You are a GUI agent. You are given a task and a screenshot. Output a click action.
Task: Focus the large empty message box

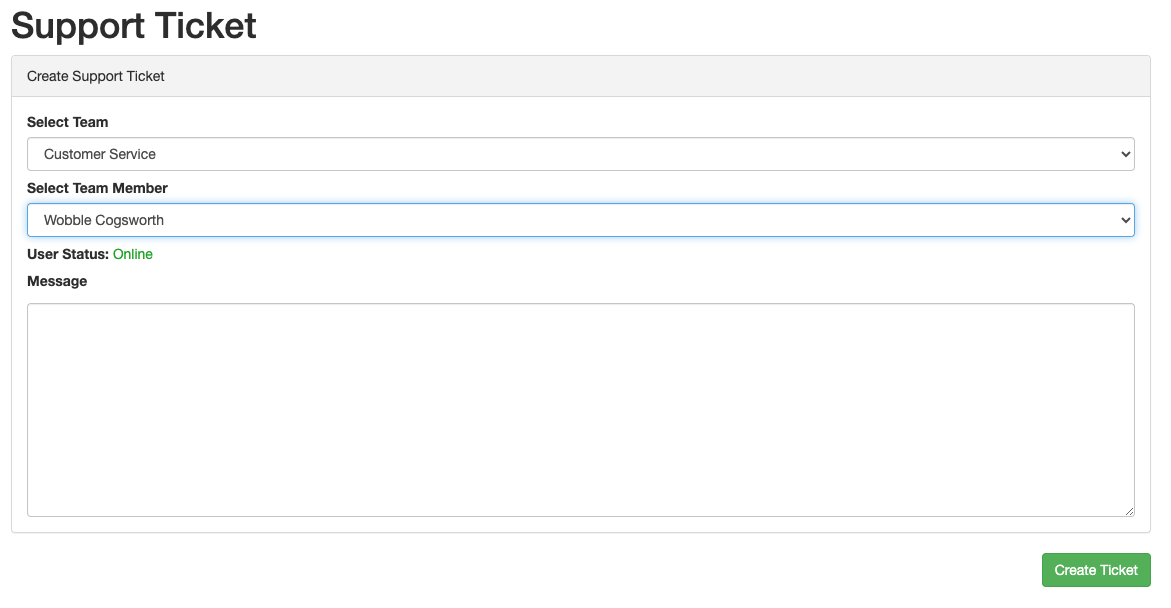[580, 410]
